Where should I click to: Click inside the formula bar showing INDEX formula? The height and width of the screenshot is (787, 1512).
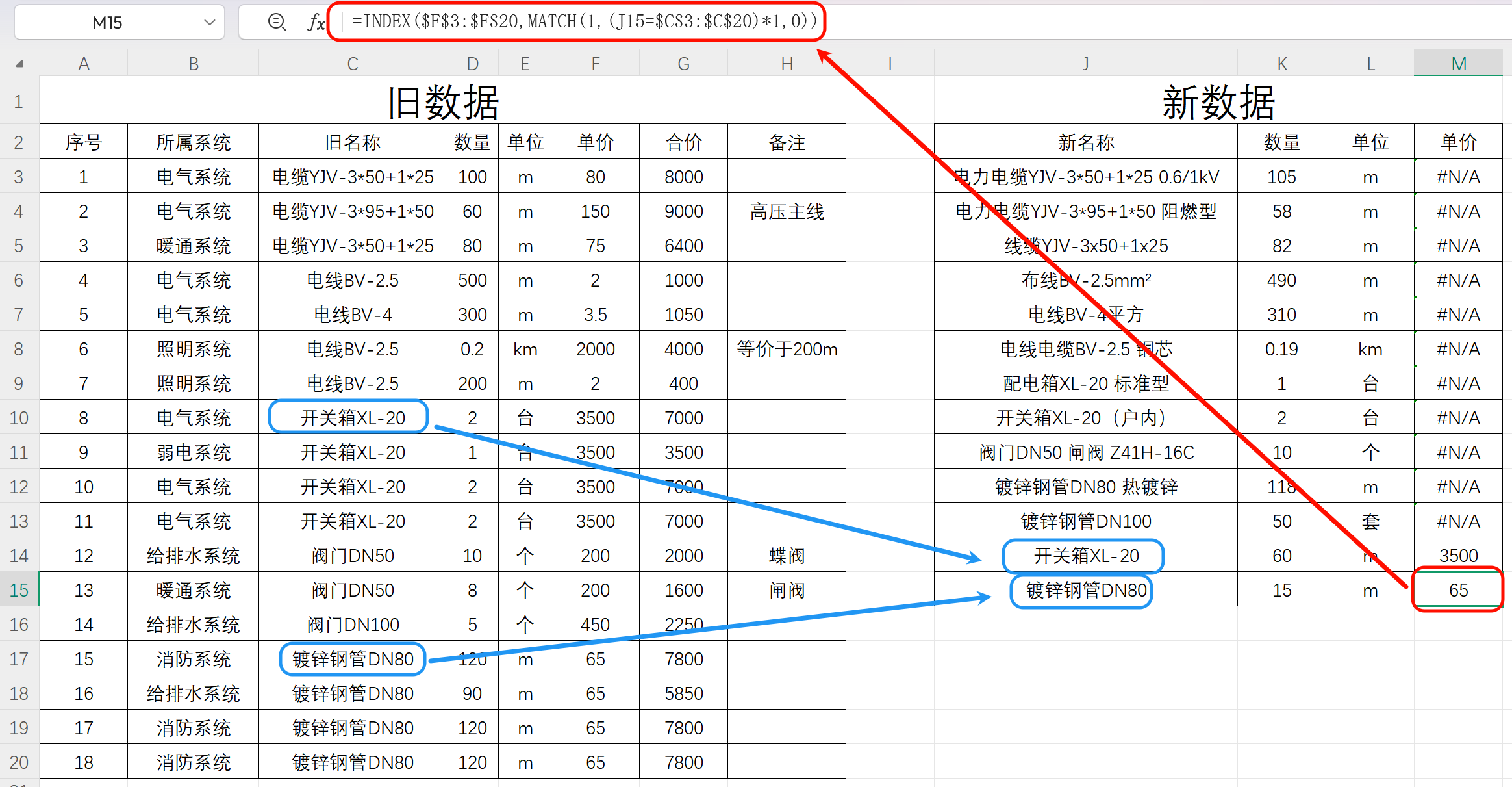tap(578, 21)
